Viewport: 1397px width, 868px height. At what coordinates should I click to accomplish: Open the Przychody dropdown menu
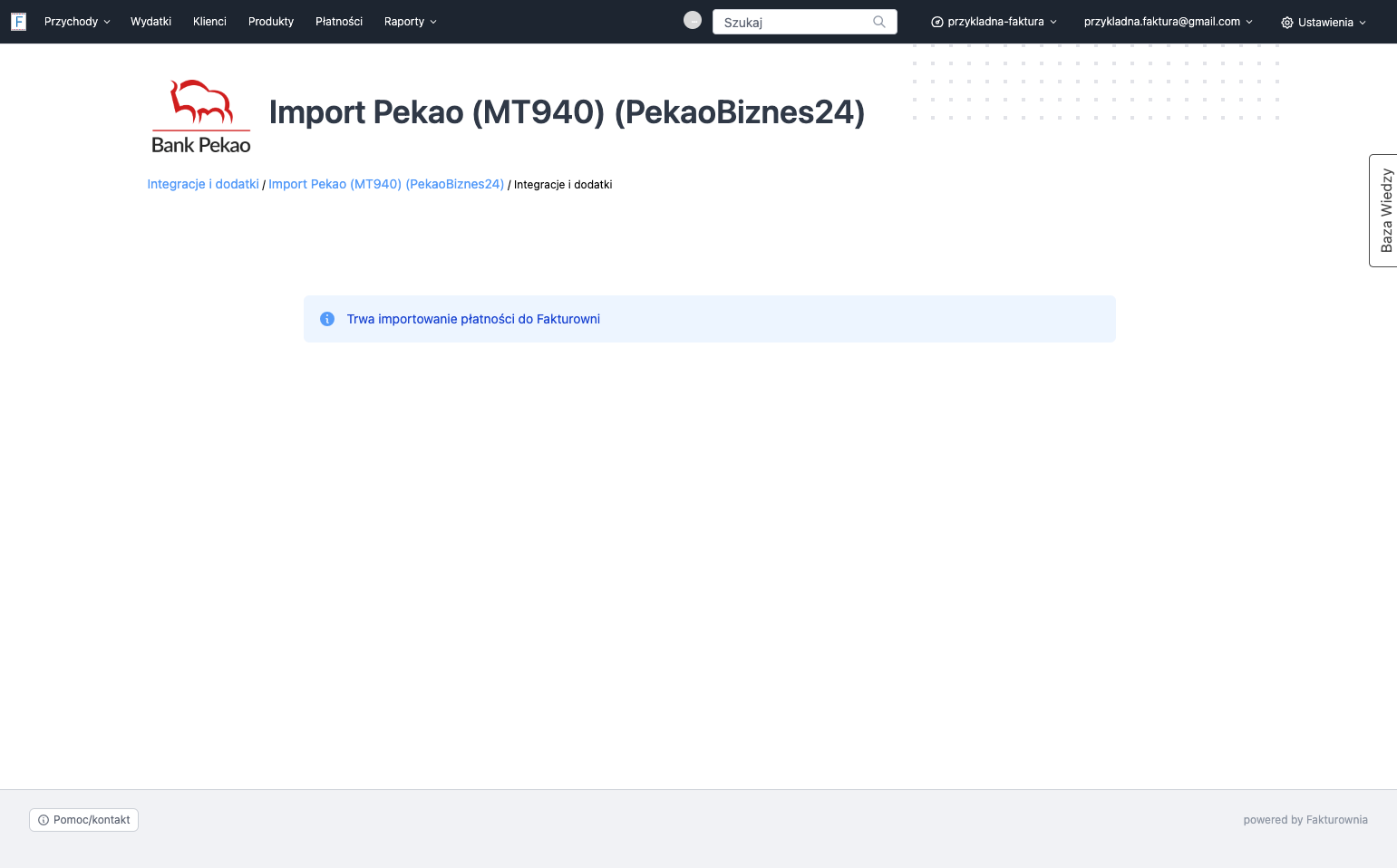tap(77, 22)
